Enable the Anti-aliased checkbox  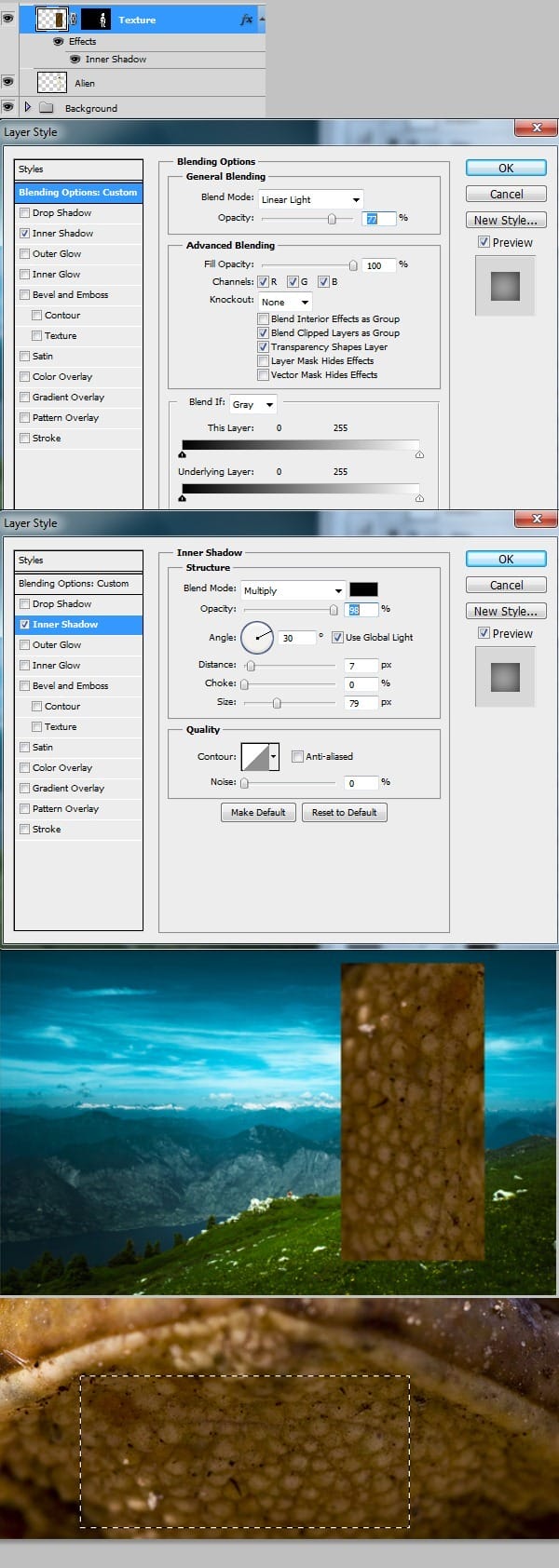[298, 756]
